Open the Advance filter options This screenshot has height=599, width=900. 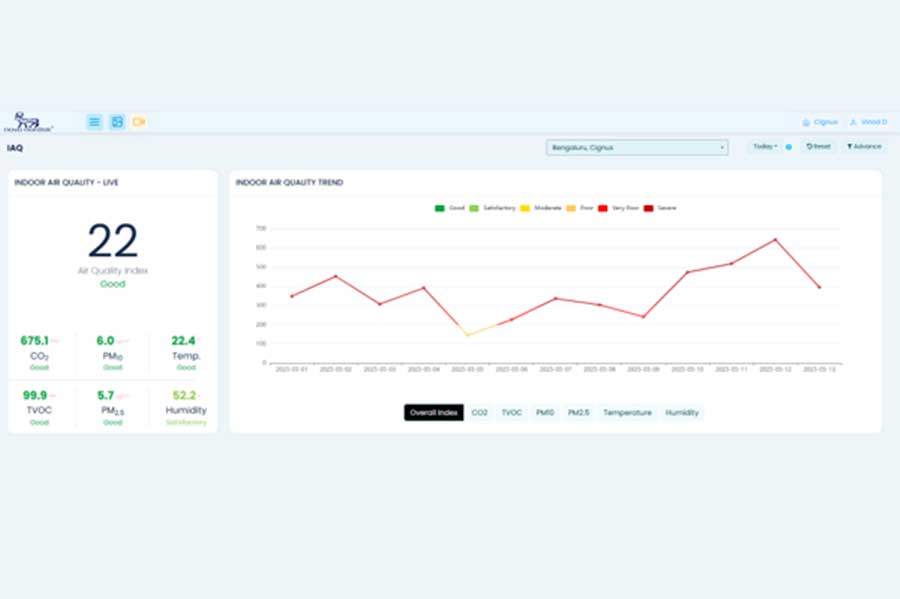(x=863, y=147)
